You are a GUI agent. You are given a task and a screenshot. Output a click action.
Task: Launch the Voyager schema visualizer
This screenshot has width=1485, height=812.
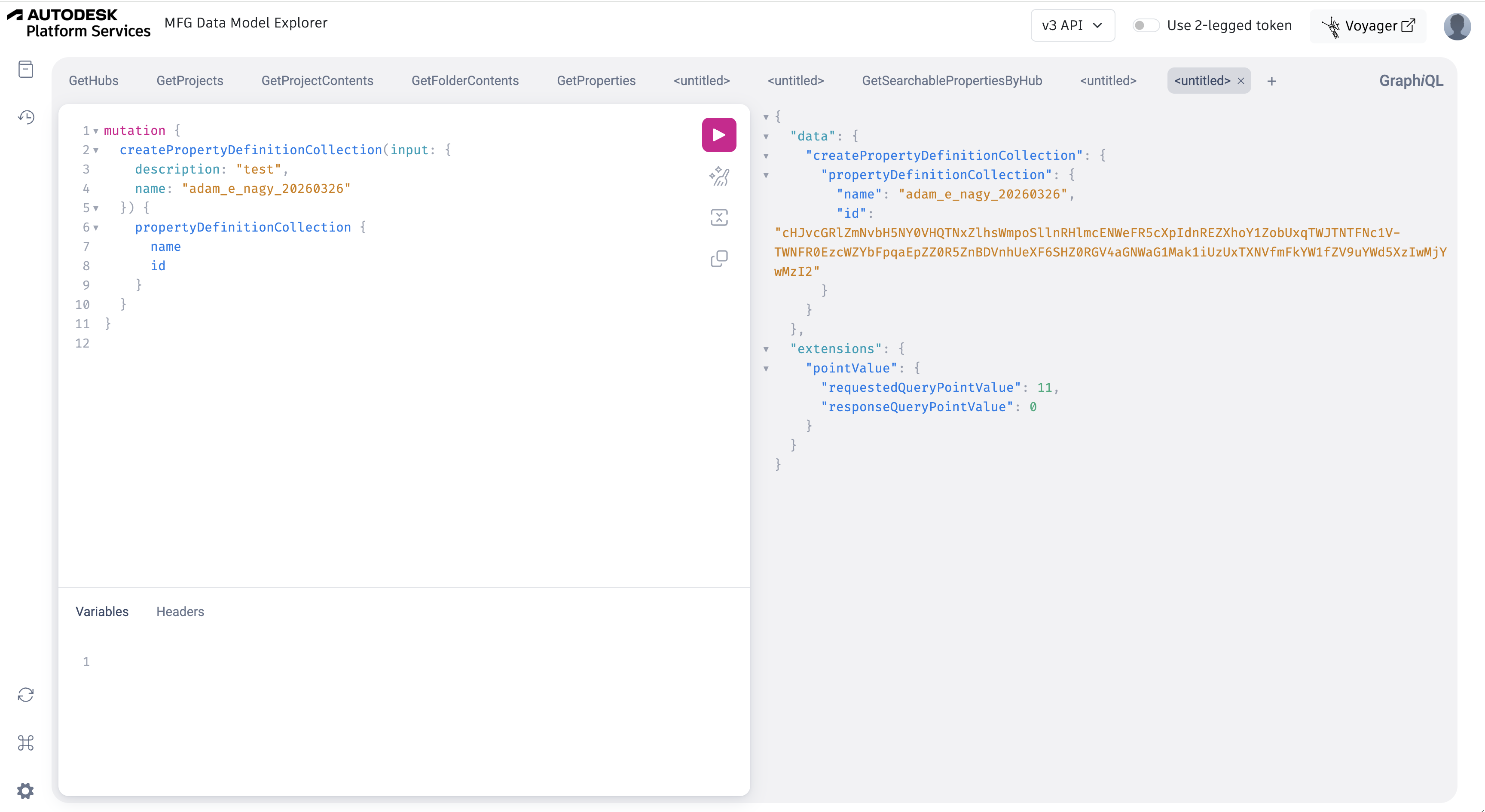coord(1368,25)
